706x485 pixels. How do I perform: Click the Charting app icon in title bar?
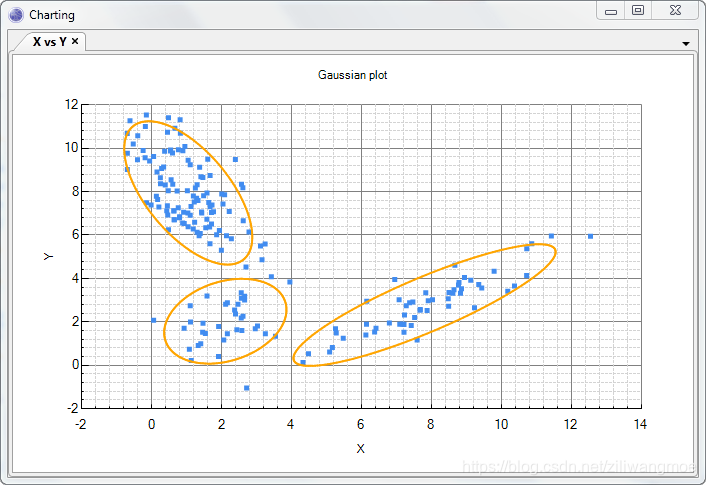click(16, 15)
